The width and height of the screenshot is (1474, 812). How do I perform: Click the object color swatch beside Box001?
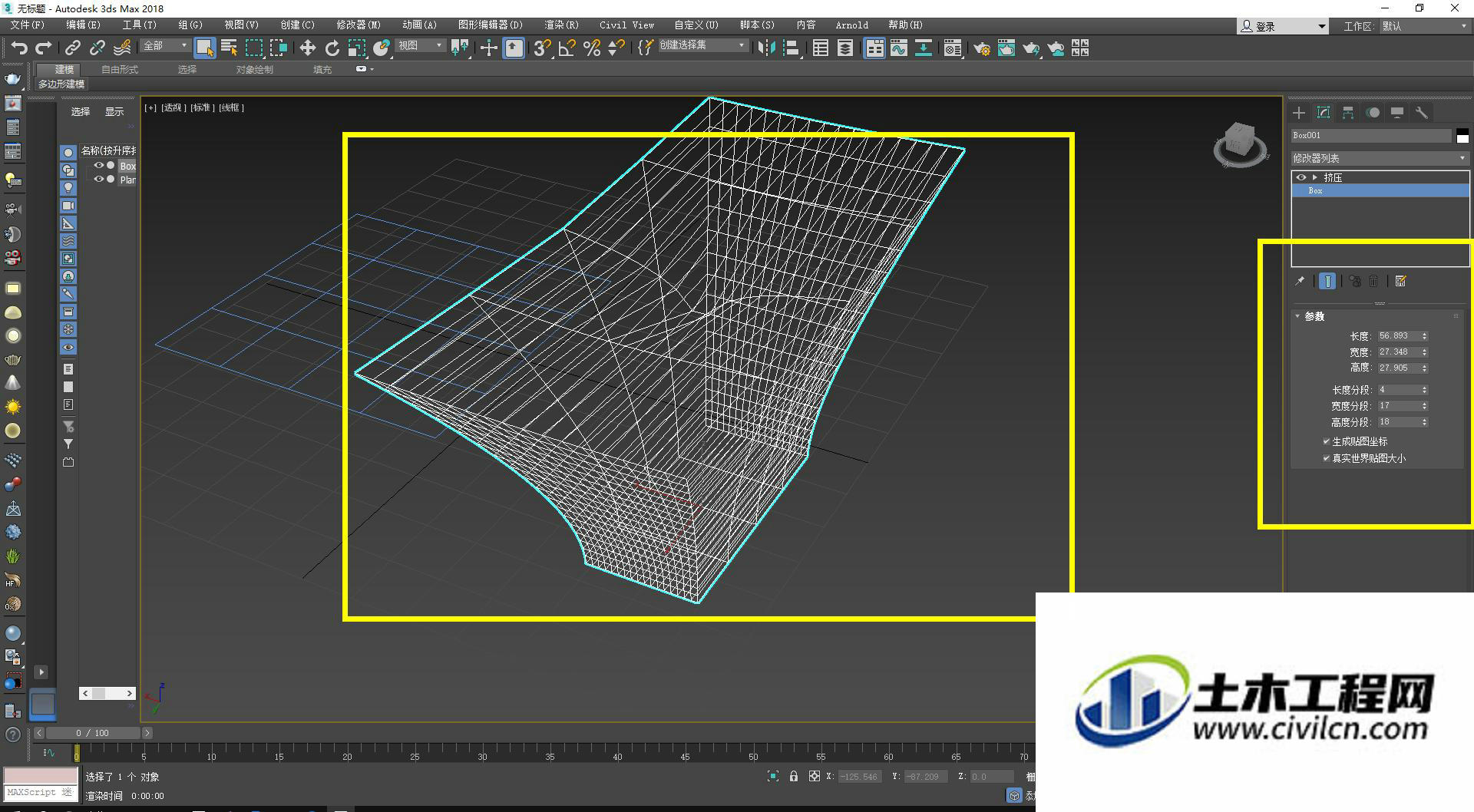(x=1462, y=135)
